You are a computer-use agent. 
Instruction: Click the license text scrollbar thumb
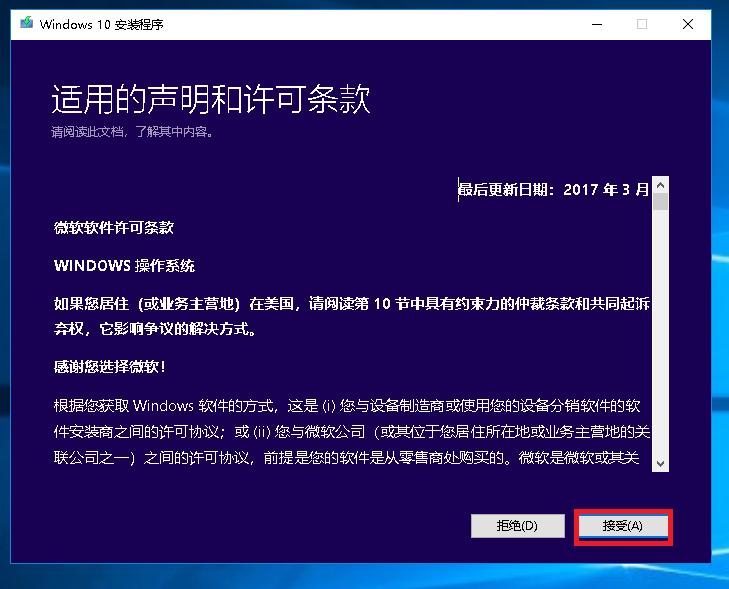click(660, 202)
